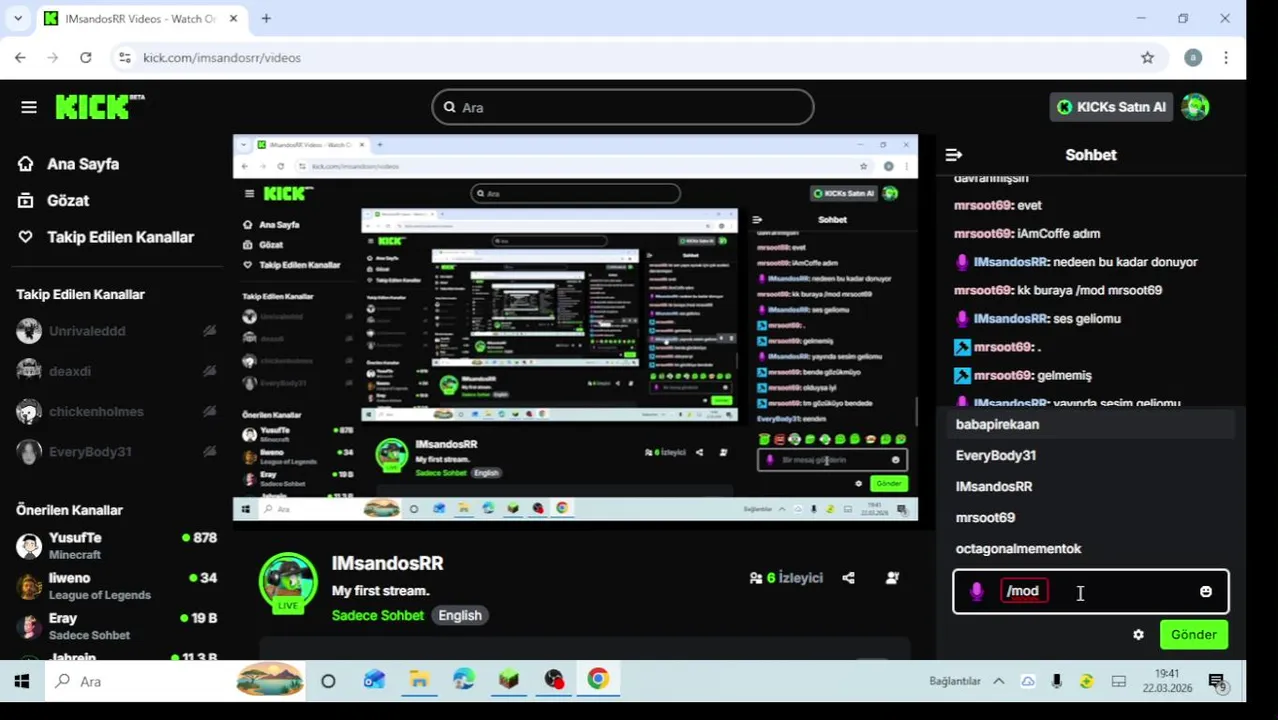
Task: Click the purple microphone badge in chat input
Action: [977, 591]
